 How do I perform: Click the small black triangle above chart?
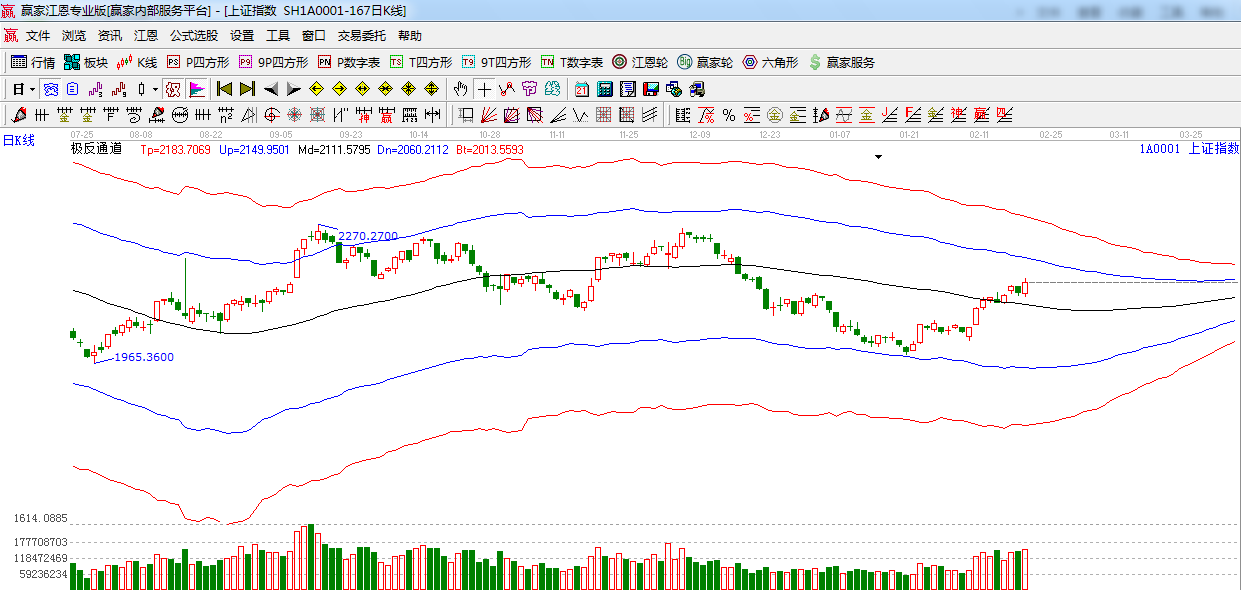[878, 157]
